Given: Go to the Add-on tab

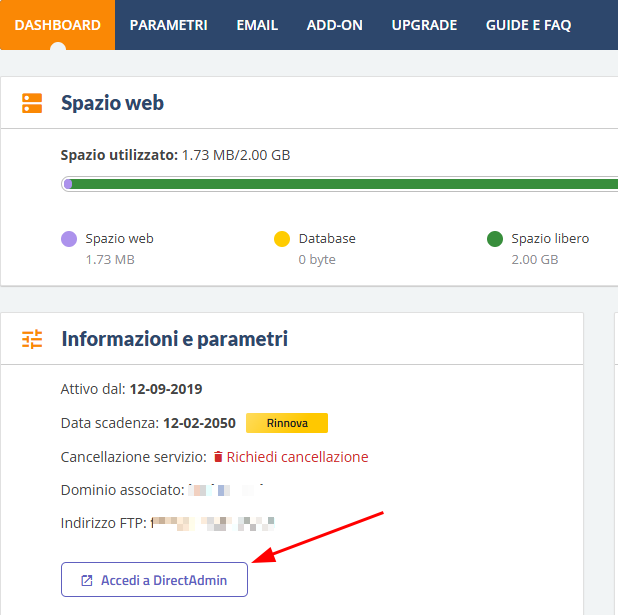Looking at the screenshot, I should [x=334, y=25].
